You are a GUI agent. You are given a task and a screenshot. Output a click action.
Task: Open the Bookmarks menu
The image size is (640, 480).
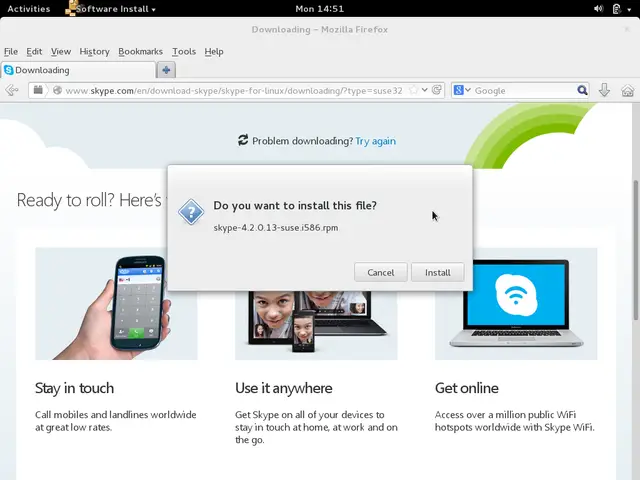click(x=140, y=51)
